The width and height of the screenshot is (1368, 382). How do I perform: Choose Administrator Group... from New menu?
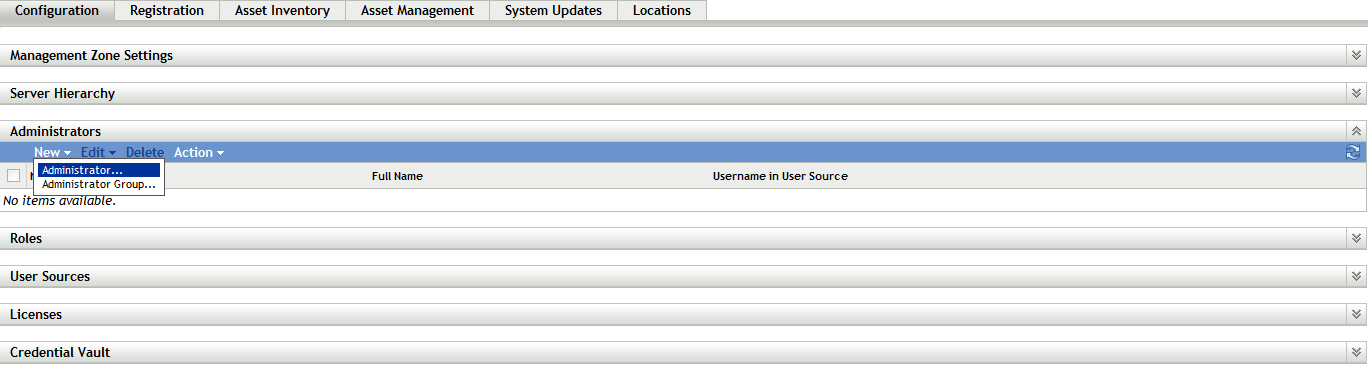pyautogui.click(x=99, y=184)
